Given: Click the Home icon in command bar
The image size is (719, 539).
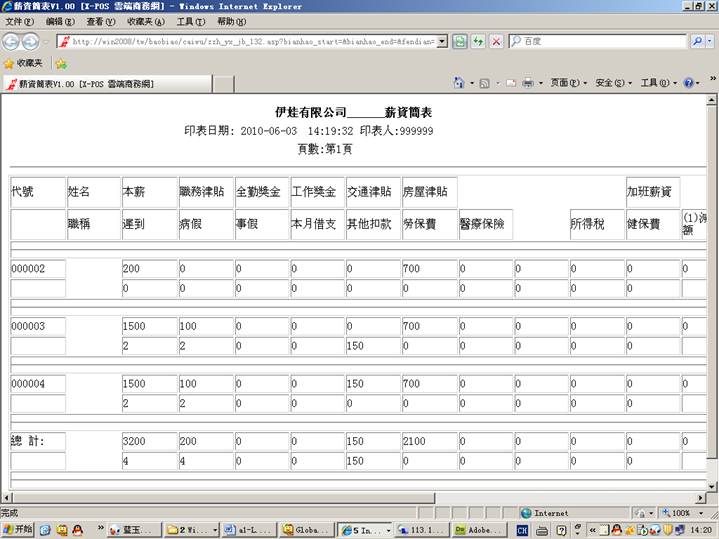Looking at the screenshot, I should [x=459, y=83].
